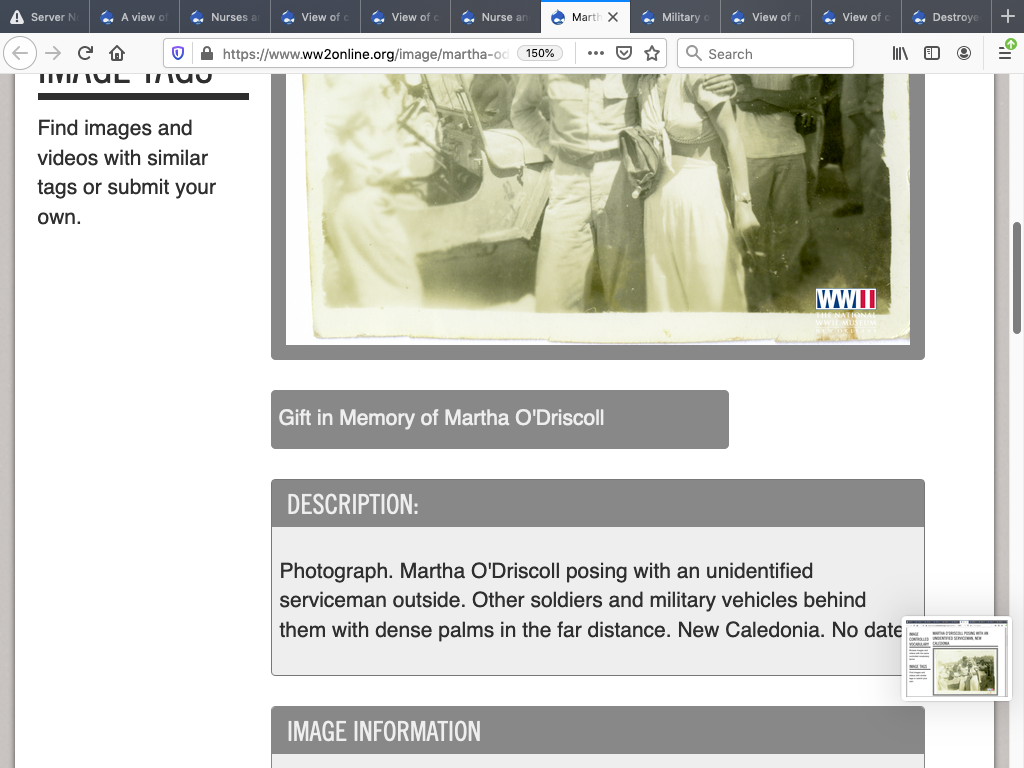Save page to Pocket
Viewport: 1024px width, 768px height.
[624, 53]
